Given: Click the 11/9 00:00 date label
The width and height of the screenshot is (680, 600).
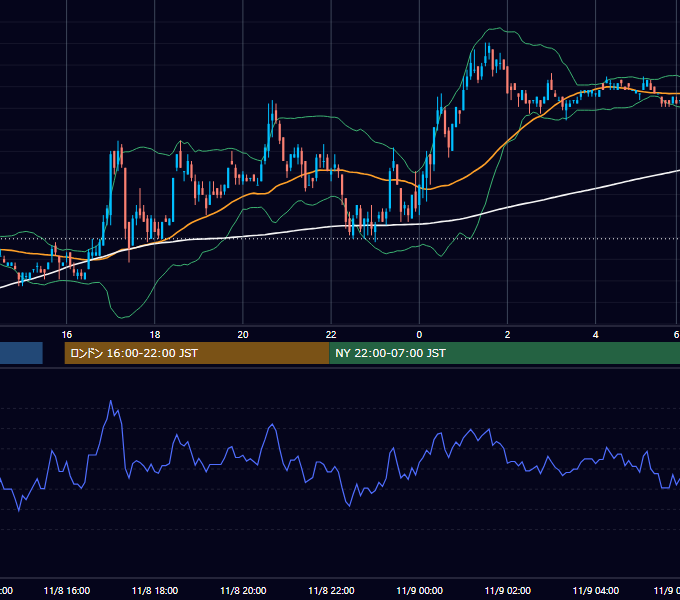Looking at the screenshot, I should pos(419,590).
